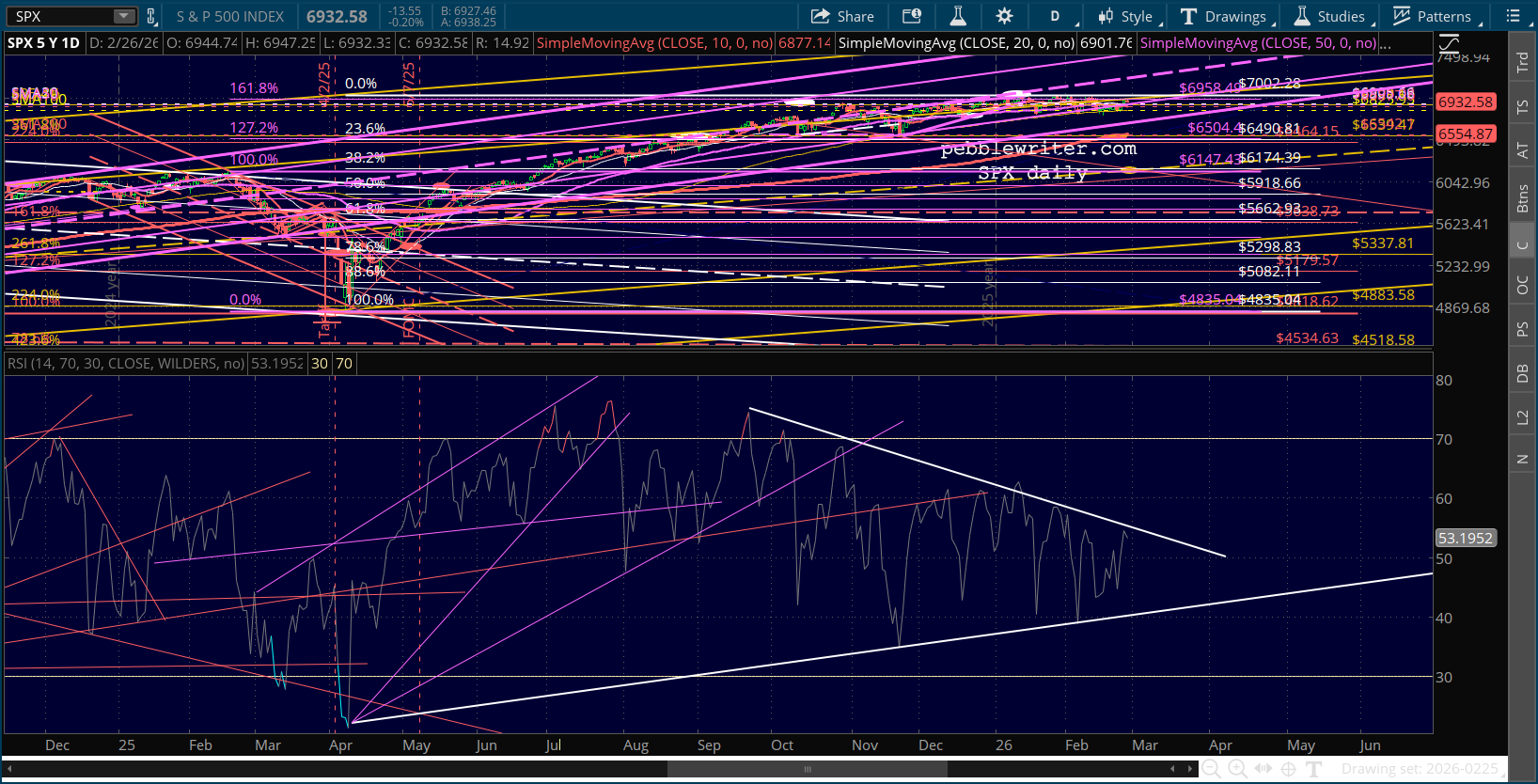
Task: Click the Oct label on time axis
Action: (782, 745)
